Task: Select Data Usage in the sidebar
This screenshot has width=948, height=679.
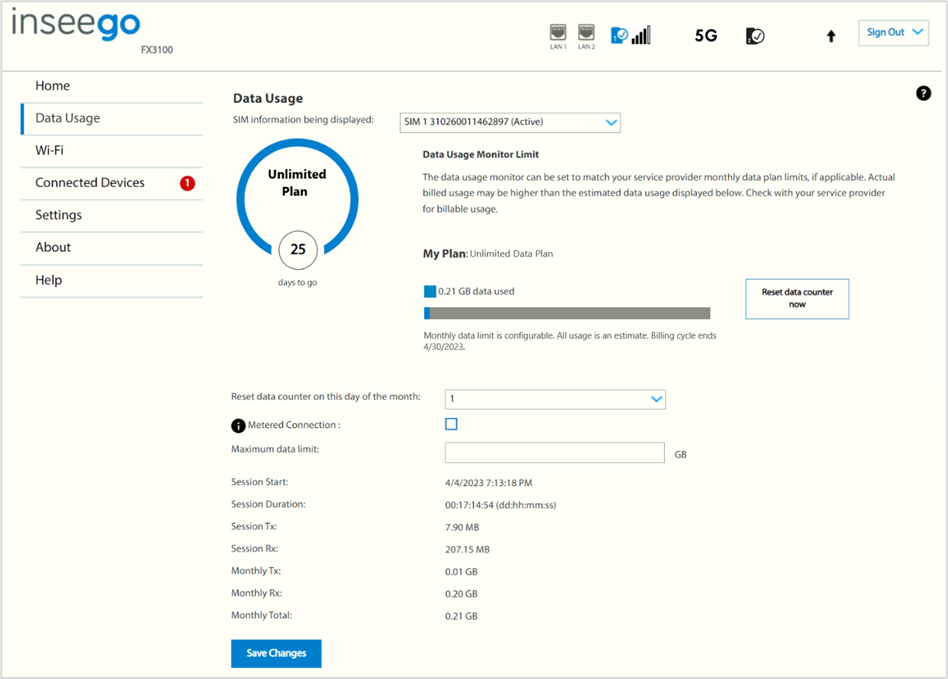Action: [111, 119]
